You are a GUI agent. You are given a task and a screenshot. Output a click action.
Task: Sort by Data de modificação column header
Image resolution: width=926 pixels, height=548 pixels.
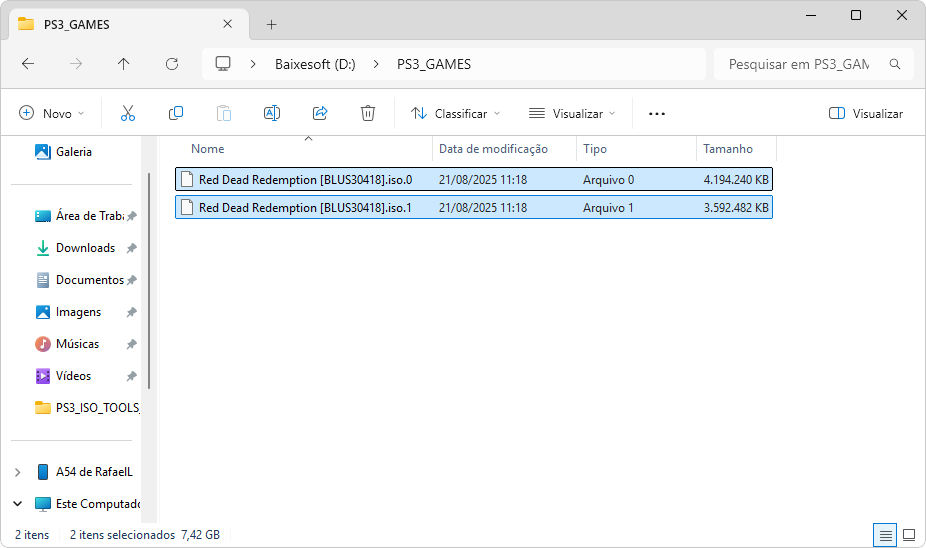(x=493, y=149)
